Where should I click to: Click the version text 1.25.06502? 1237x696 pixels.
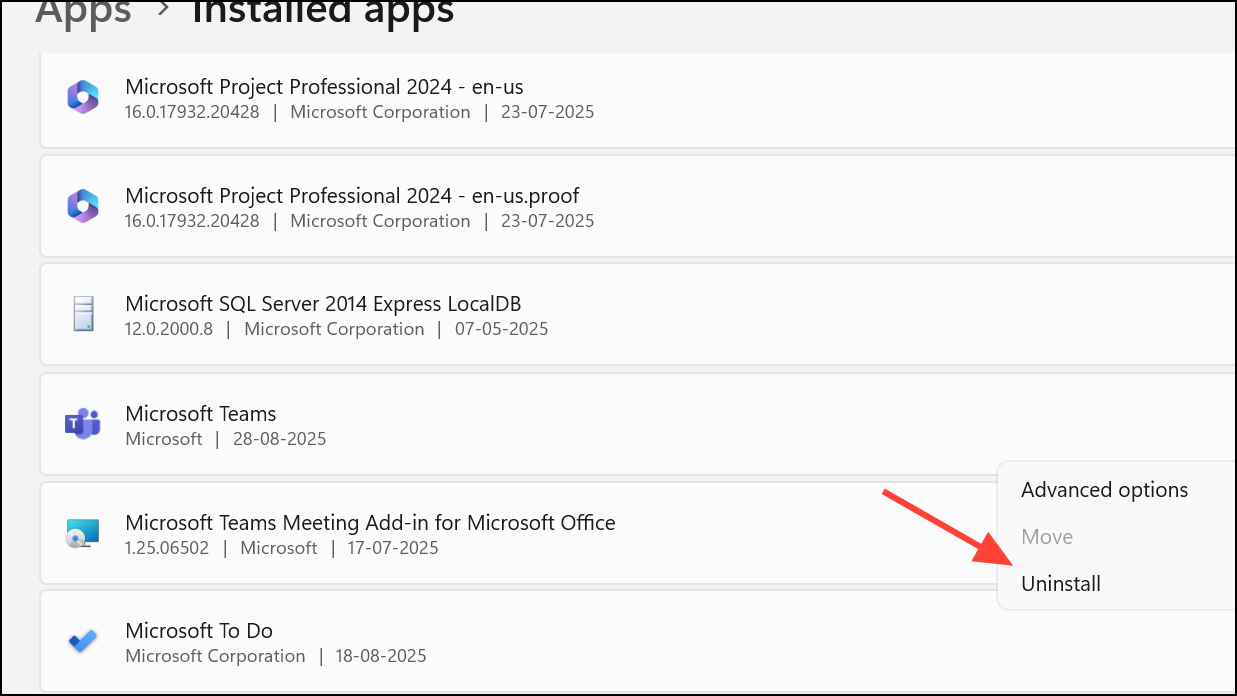168,548
